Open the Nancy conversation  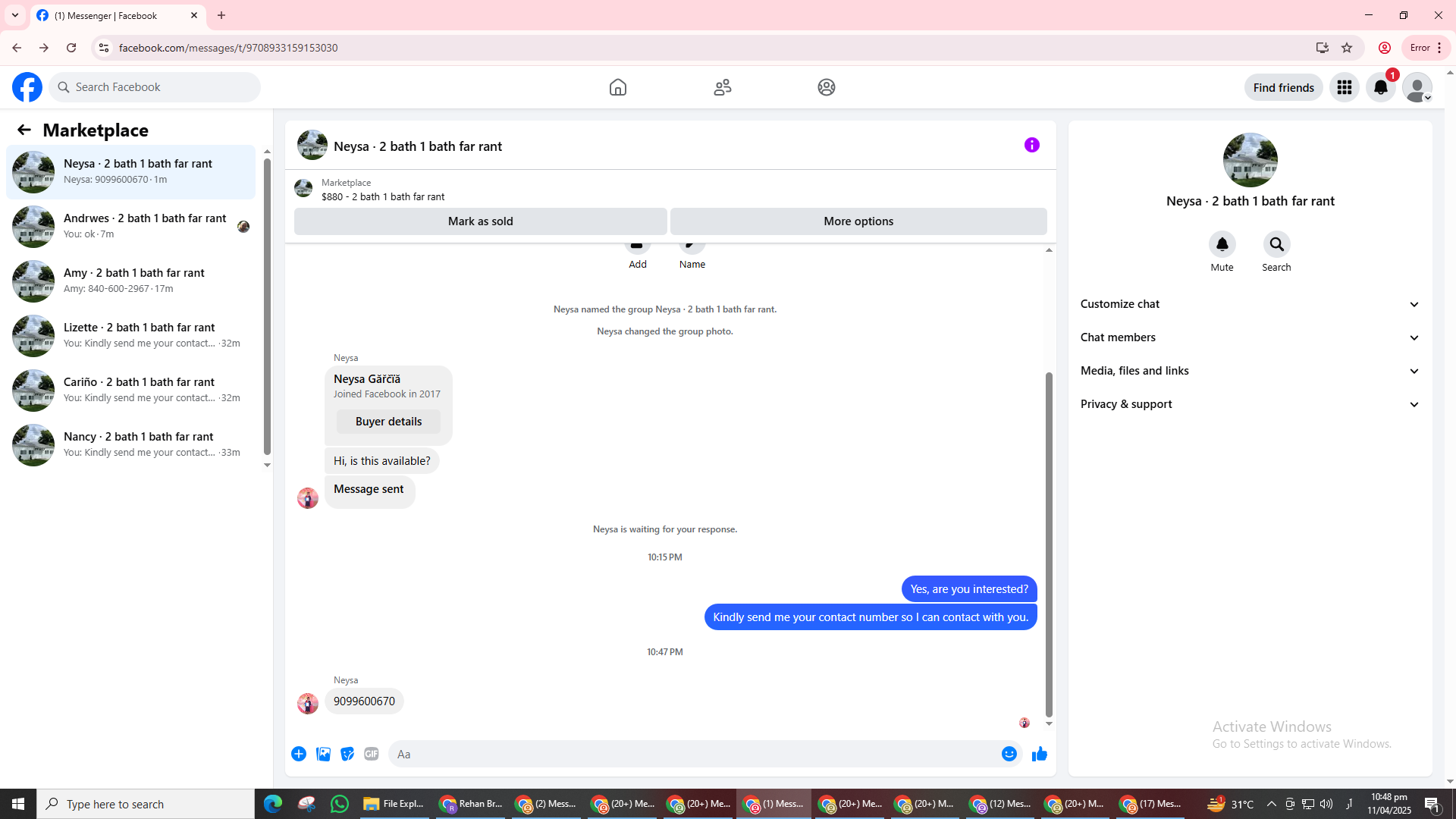[x=131, y=445]
